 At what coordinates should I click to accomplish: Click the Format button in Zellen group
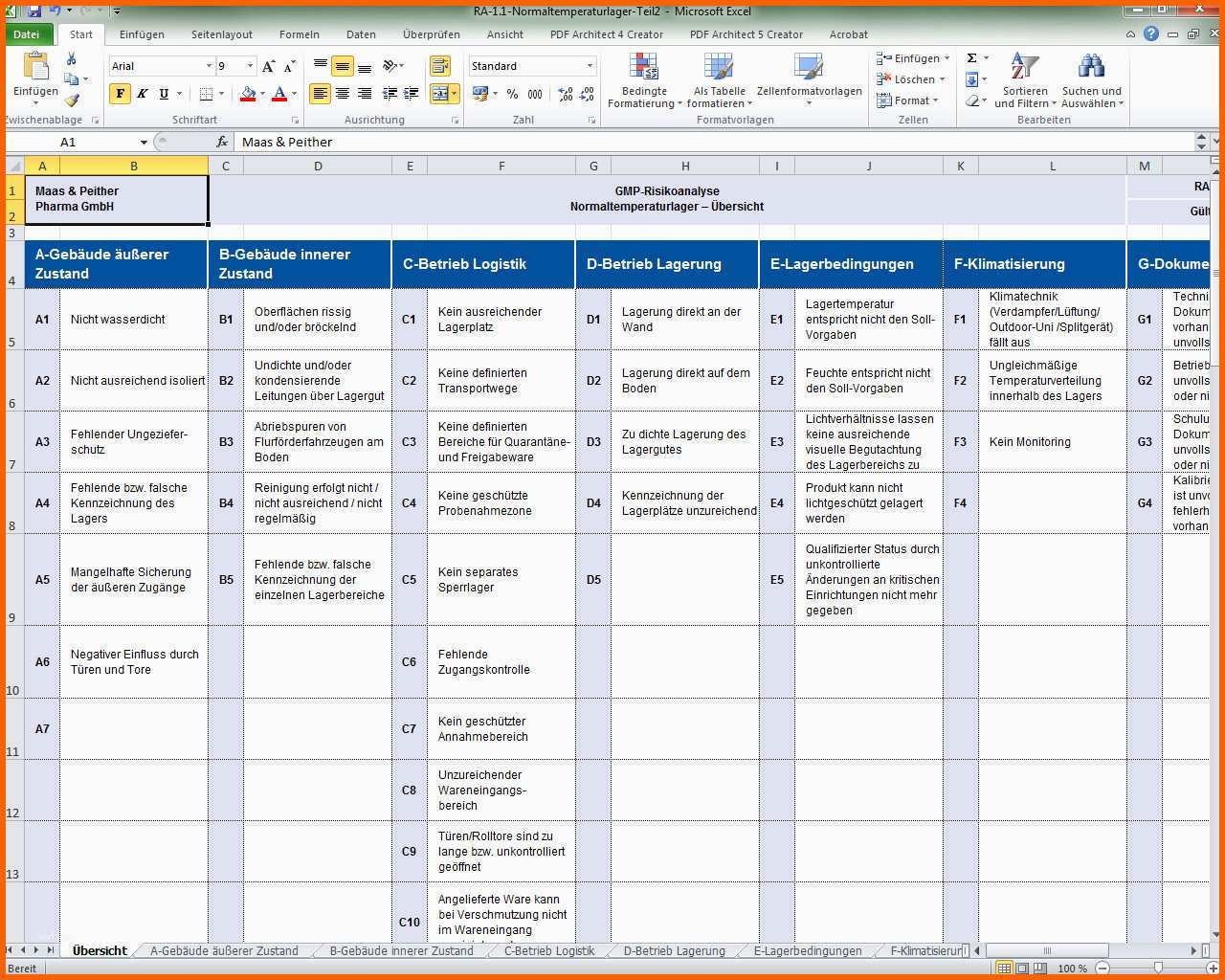[x=911, y=100]
